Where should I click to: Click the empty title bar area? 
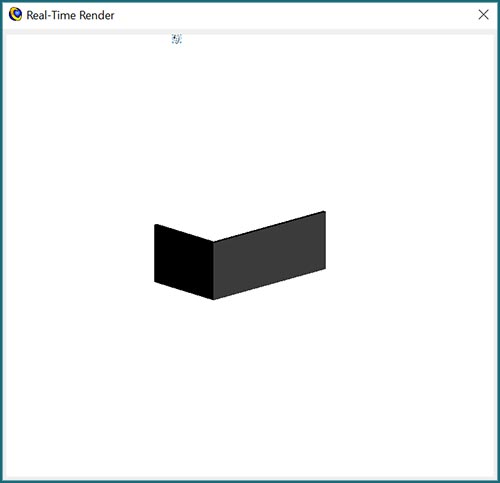293,15
